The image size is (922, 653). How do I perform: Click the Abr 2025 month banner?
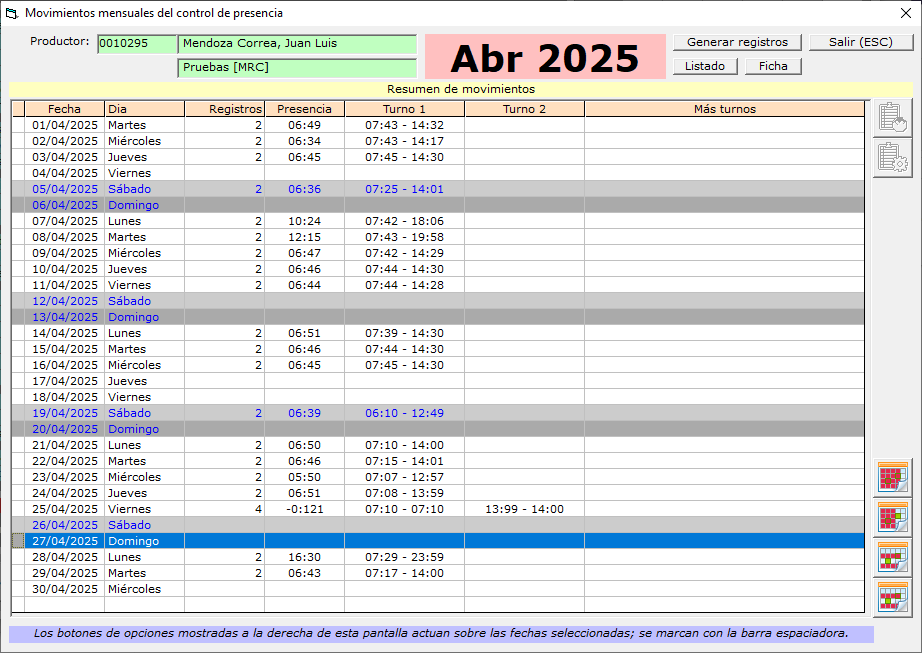544,58
